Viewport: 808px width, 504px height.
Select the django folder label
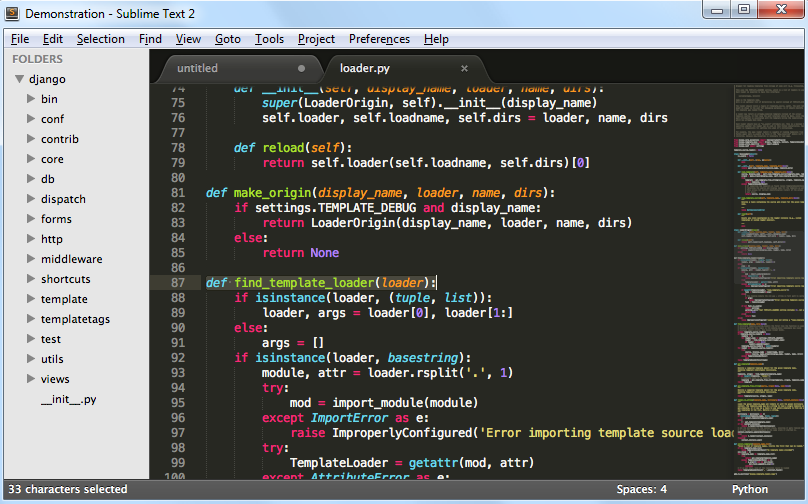click(x=47, y=79)
